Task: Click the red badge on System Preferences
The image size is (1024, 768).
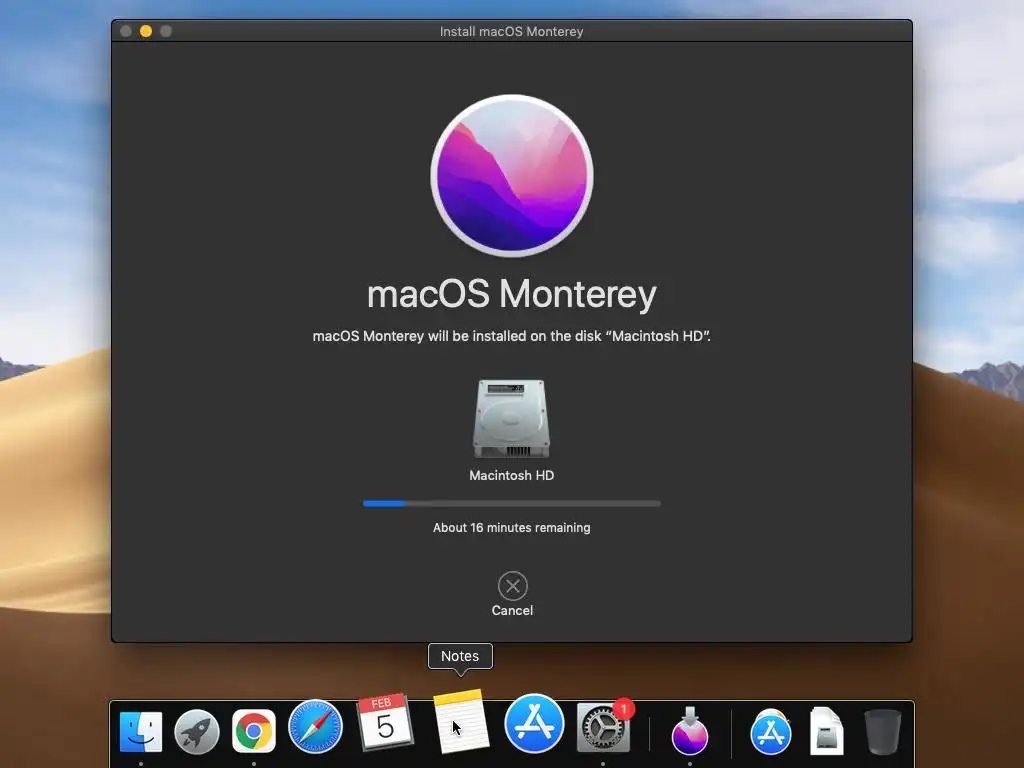Action: pyautogui.click(x=624, y=709)
